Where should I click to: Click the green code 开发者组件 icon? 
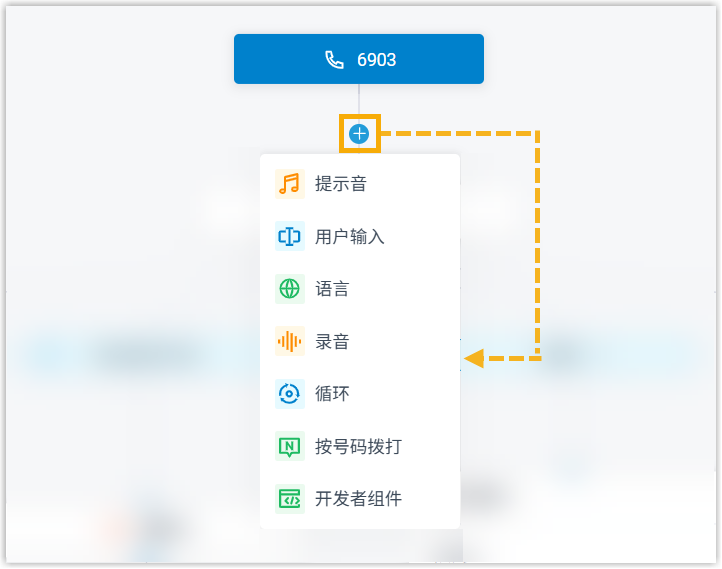tap(289, 498)
